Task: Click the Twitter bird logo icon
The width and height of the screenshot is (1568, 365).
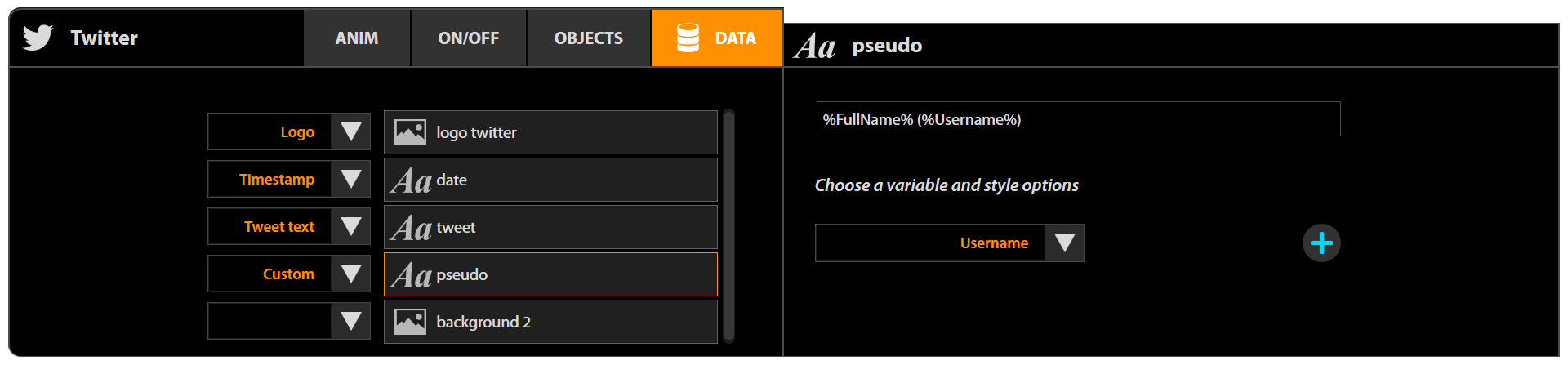Action: [38, 38]
